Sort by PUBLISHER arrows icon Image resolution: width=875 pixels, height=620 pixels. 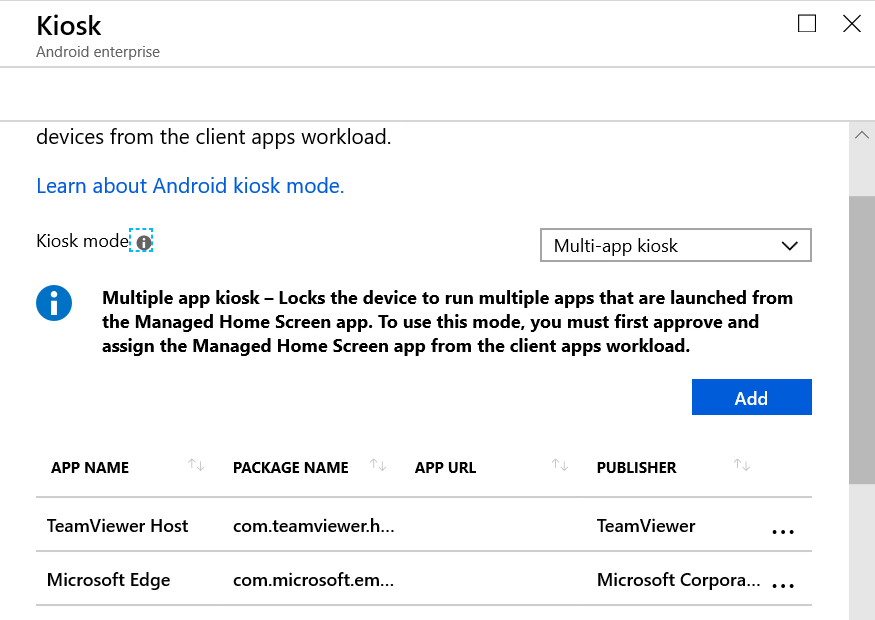coord(742,465)
